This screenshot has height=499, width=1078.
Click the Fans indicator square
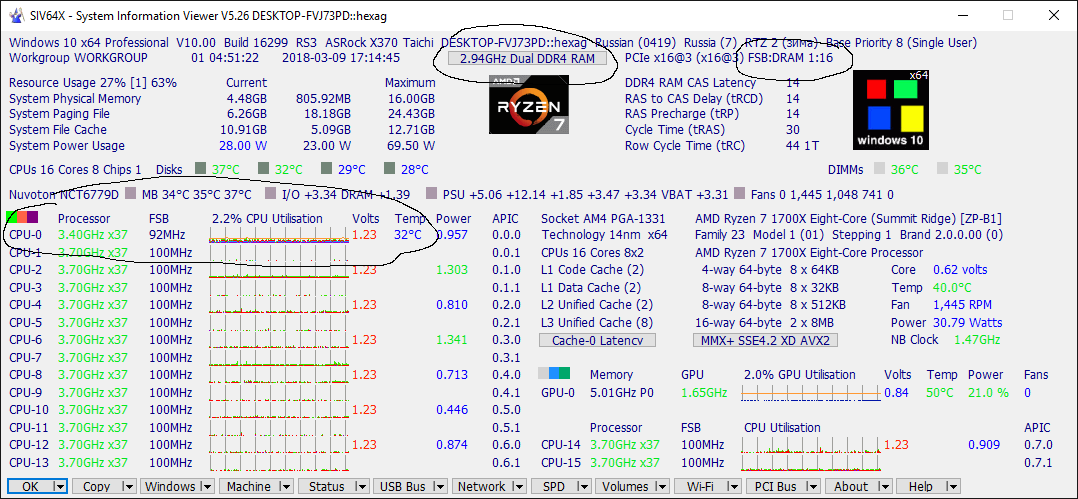coord(740,194)
